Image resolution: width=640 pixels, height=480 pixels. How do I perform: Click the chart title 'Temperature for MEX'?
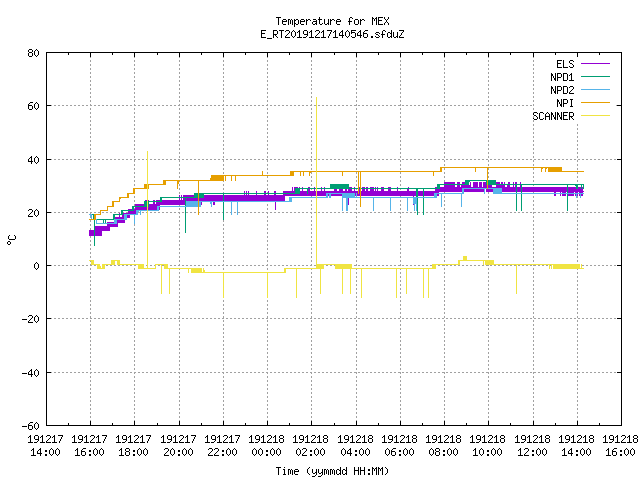coord(332,21)
